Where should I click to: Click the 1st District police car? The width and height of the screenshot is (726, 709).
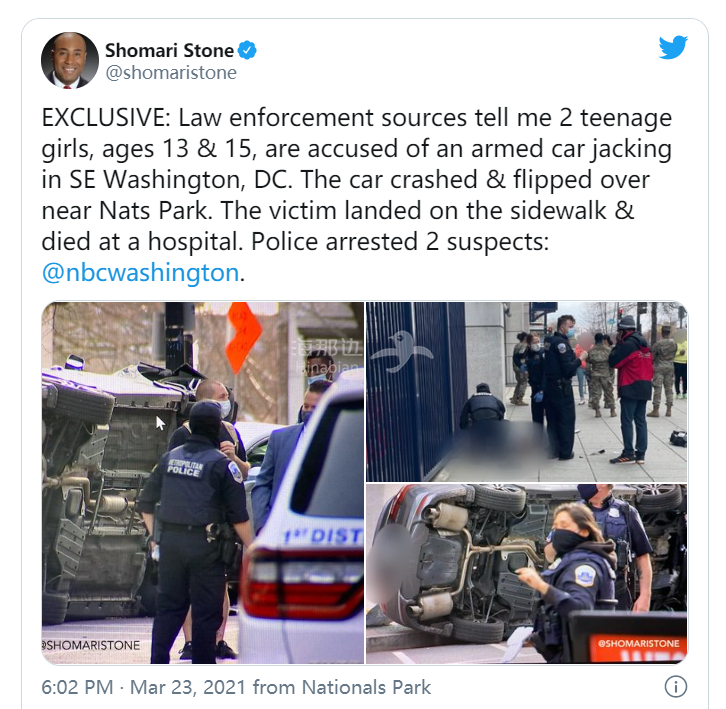point(301,523)
